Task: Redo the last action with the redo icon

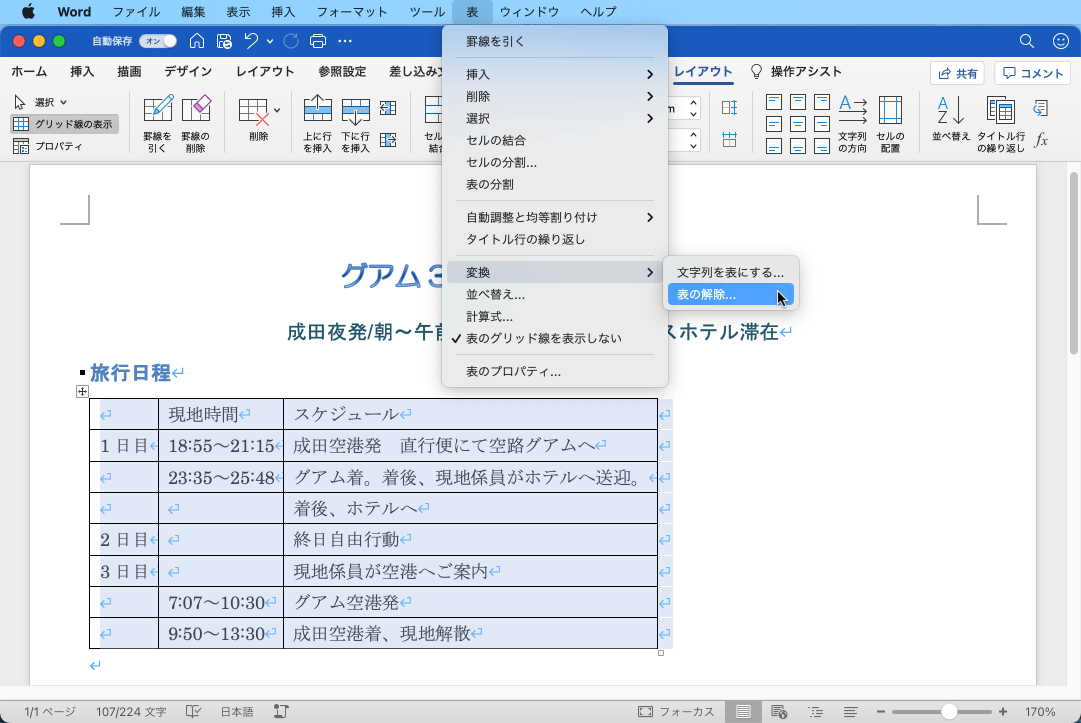Action: point(291,41)
